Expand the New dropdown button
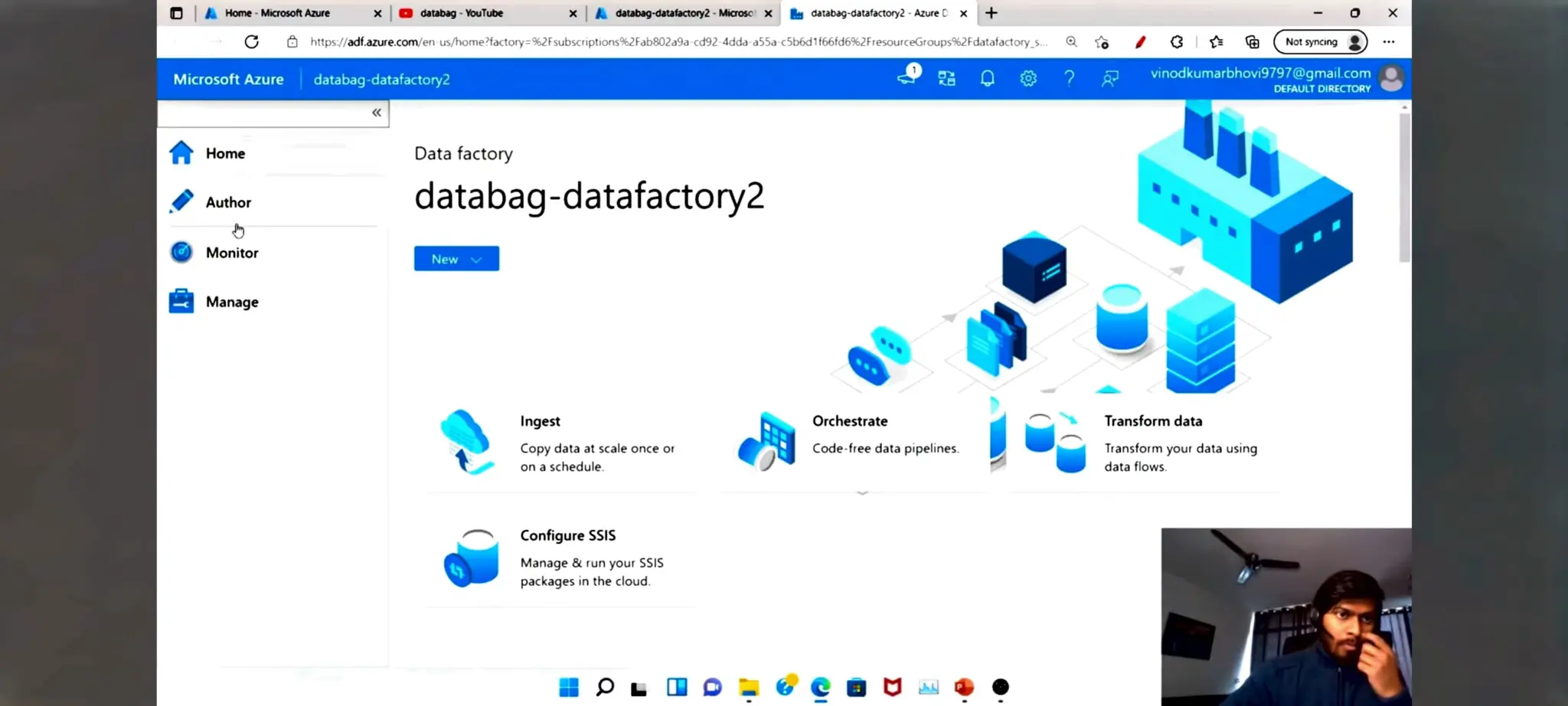This screenshot has height=706, width=1568. coord(456,259)
